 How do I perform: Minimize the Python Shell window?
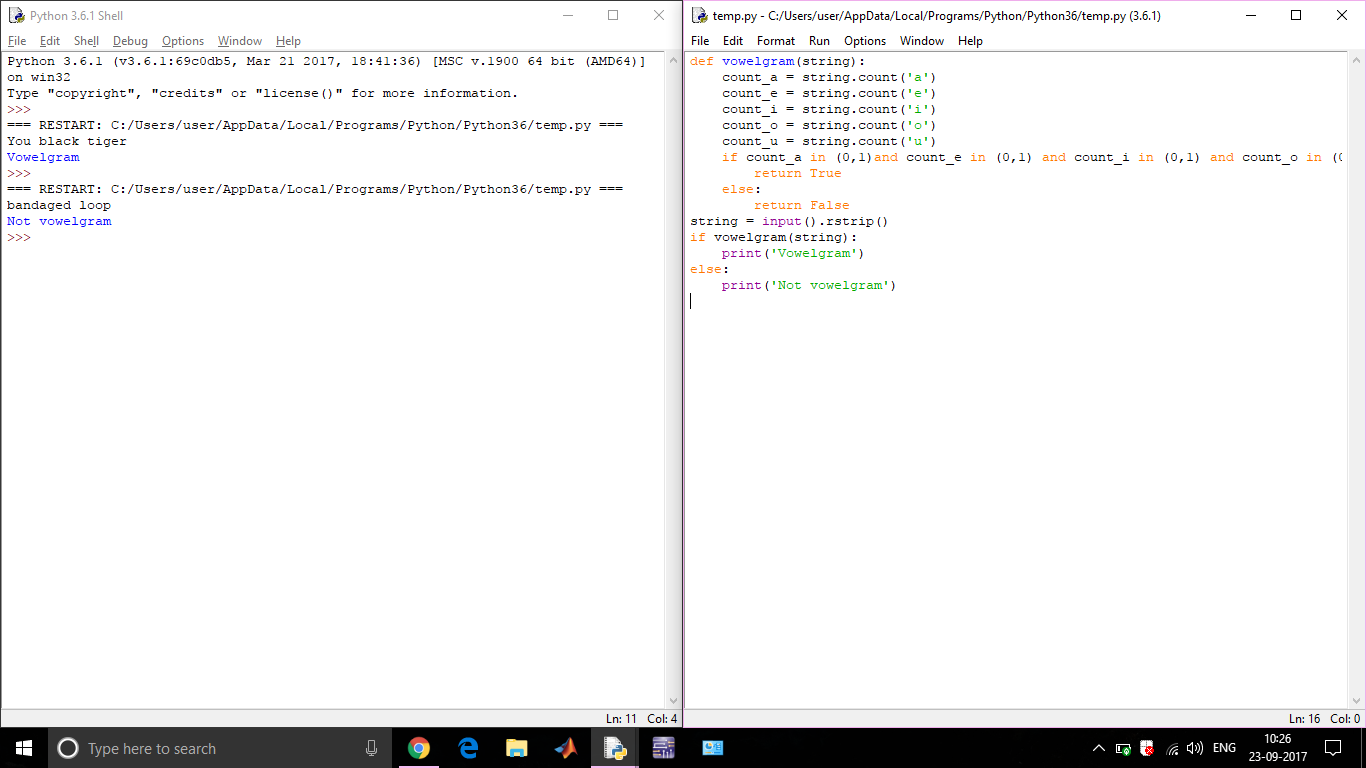(567, 16)
